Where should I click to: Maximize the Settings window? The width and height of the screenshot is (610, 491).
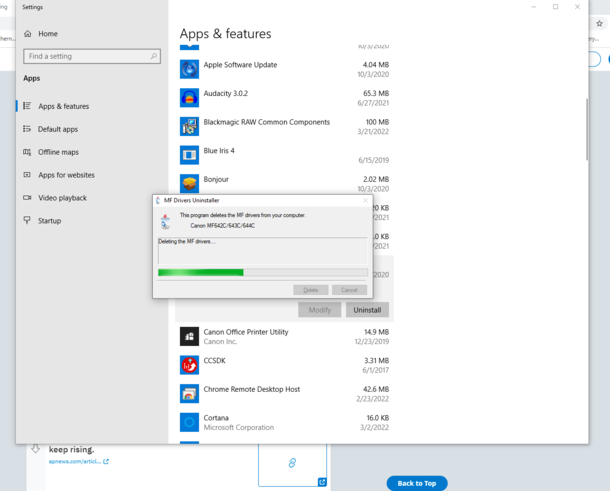[556, 7]
